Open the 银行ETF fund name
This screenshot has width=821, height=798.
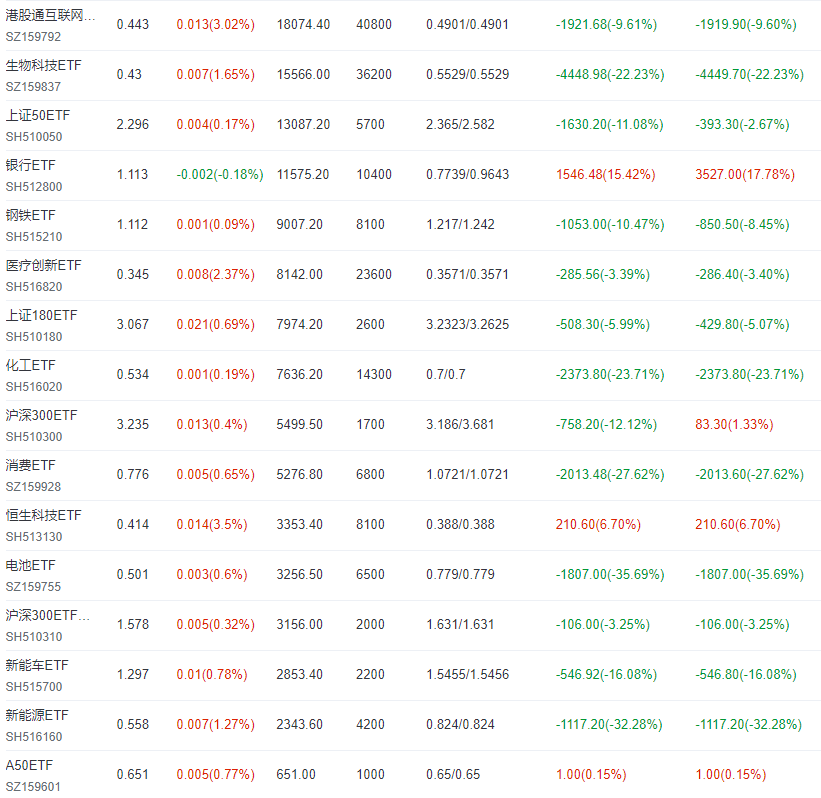click(x=30, y=165)
